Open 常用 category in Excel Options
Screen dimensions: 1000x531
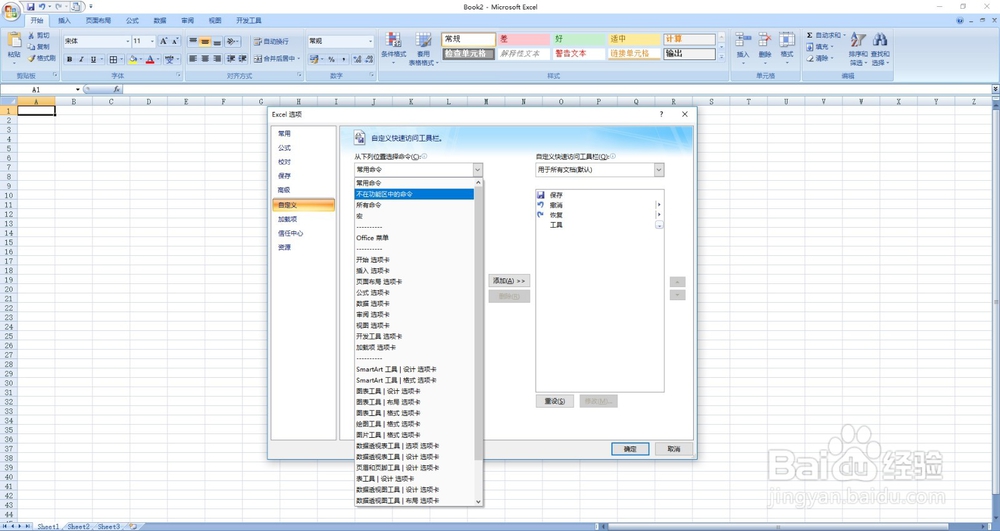tap(302, 134)
